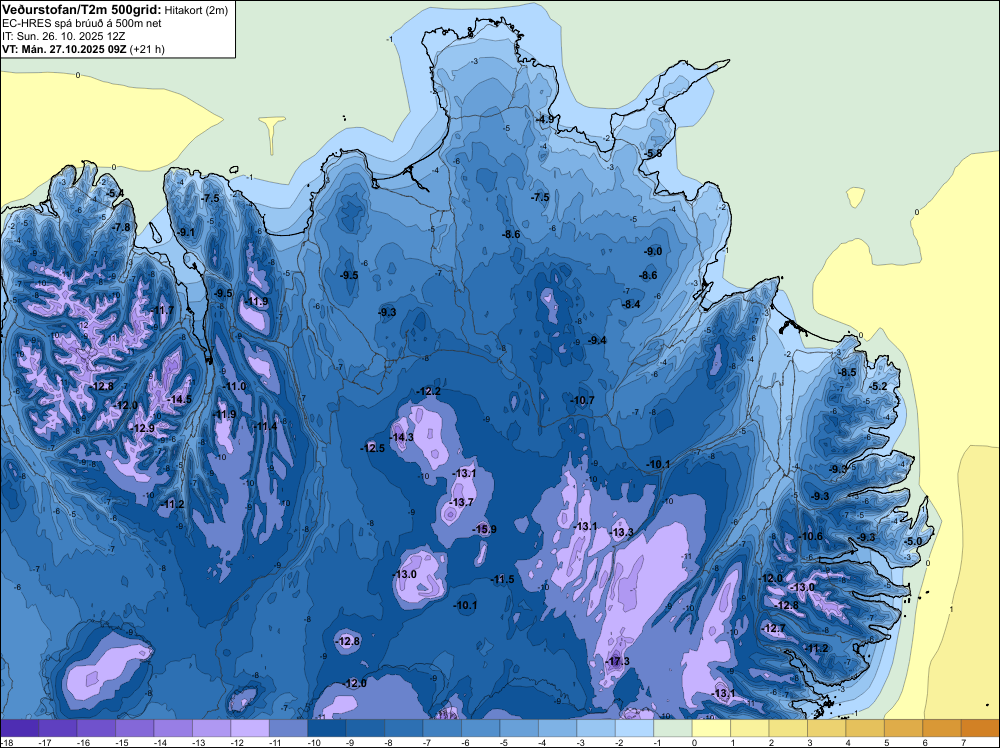Click the temperature label "-8.4"
The width and height of the screenshot is (1000, 748).
[631, 305]
